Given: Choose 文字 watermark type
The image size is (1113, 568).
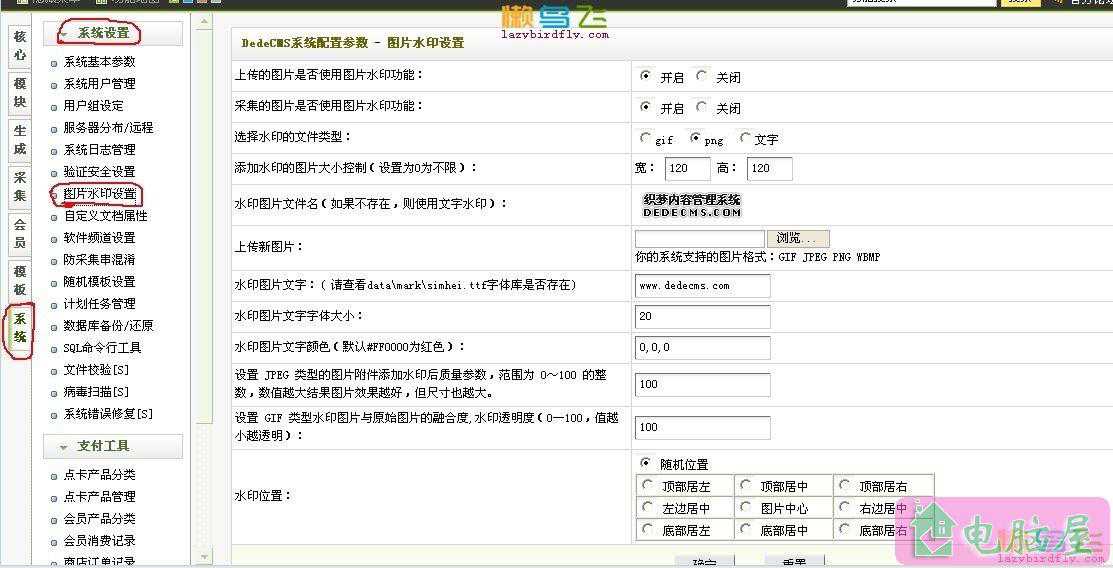Looking at the screenshot, I should (x=745, y=138).
